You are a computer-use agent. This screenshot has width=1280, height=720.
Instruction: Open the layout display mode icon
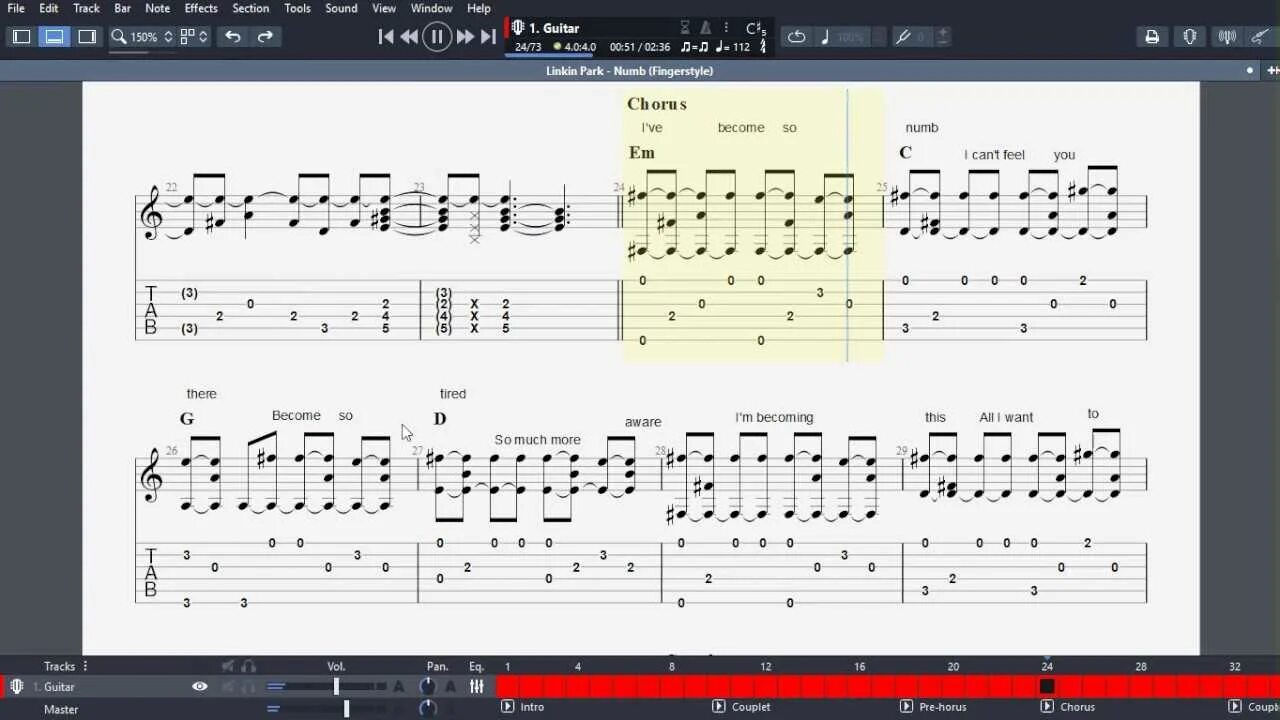186,37
